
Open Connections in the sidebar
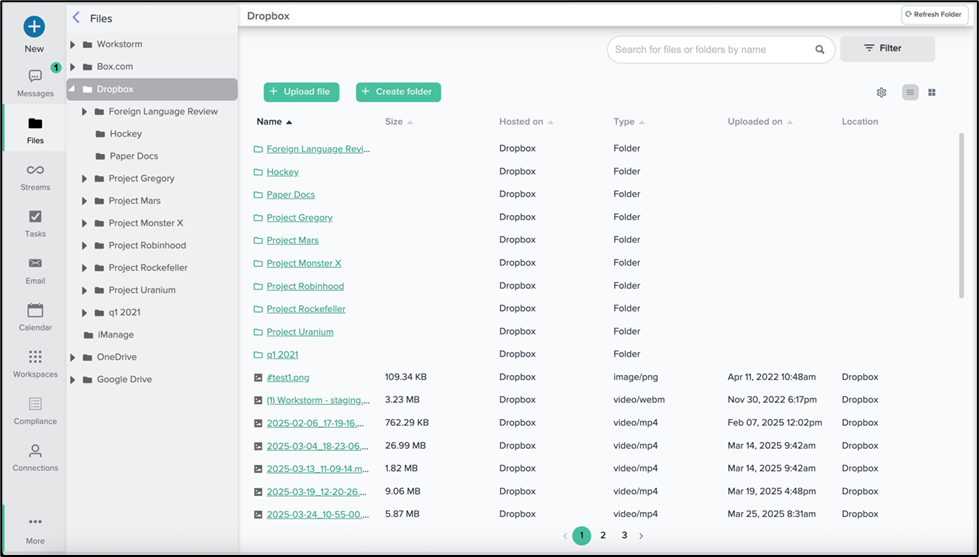point(35,458)
